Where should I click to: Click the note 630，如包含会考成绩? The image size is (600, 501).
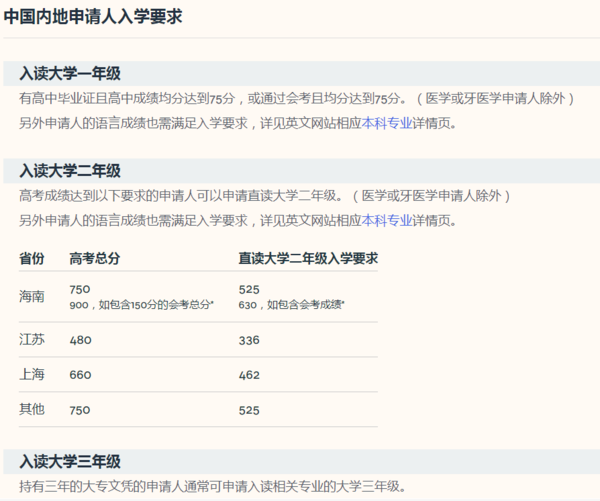[x=291, y=305]
